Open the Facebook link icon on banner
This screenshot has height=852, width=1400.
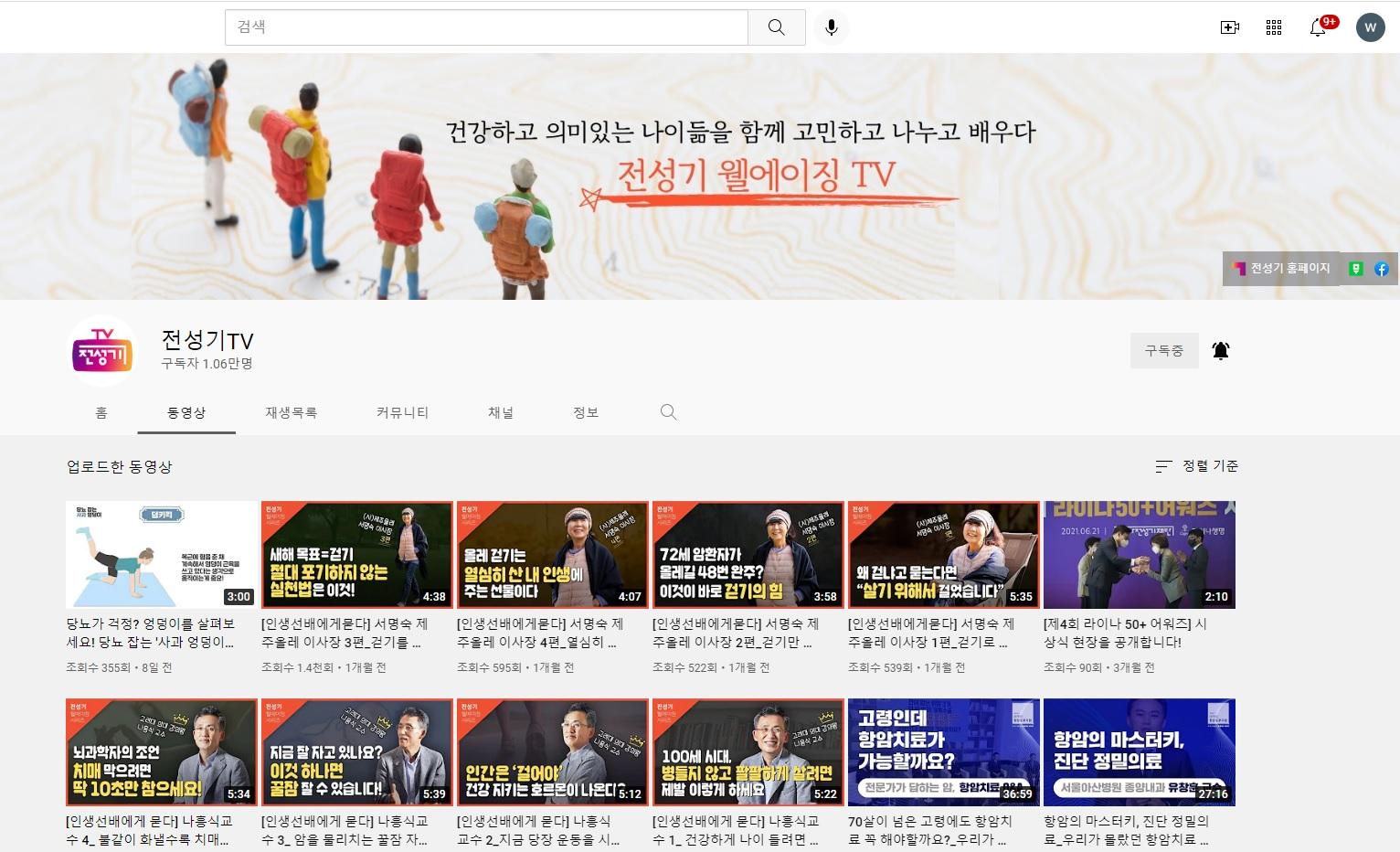pos(1382,269)
